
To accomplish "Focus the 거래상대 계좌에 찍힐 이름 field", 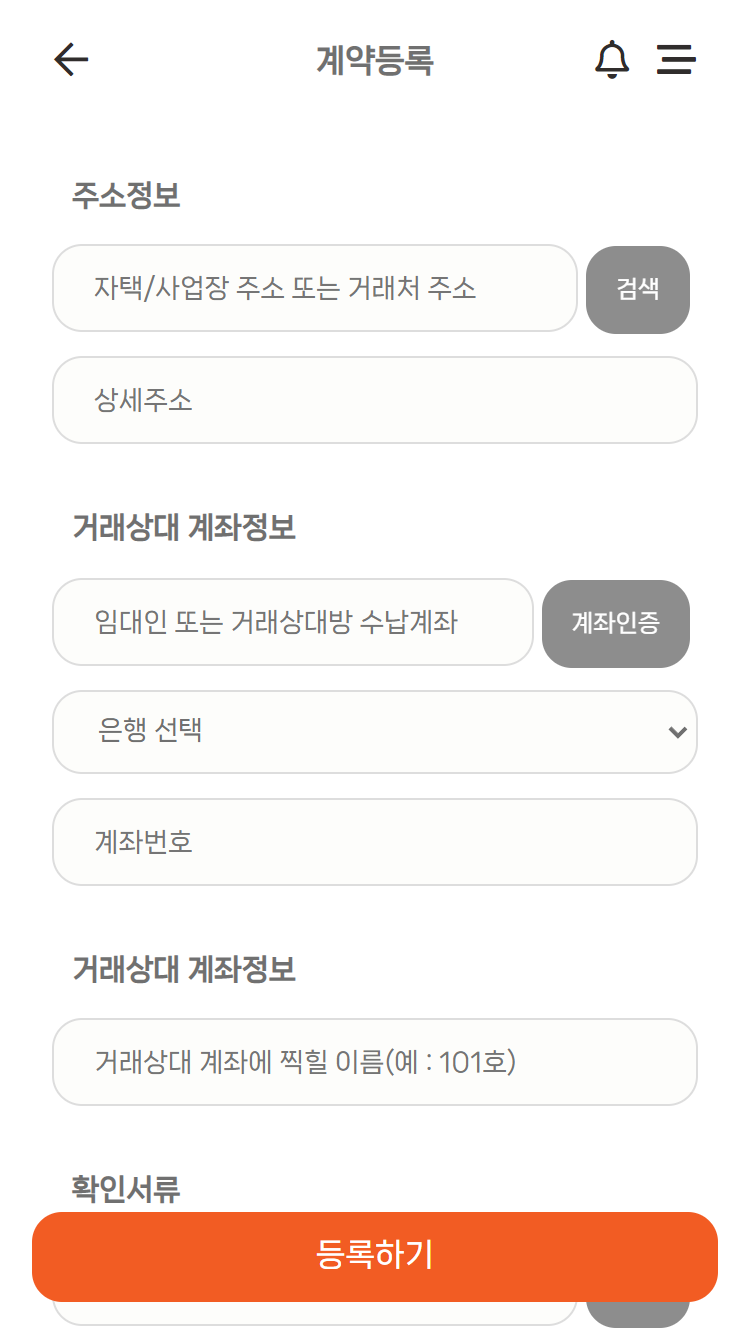I will [x=374, y=1062].
